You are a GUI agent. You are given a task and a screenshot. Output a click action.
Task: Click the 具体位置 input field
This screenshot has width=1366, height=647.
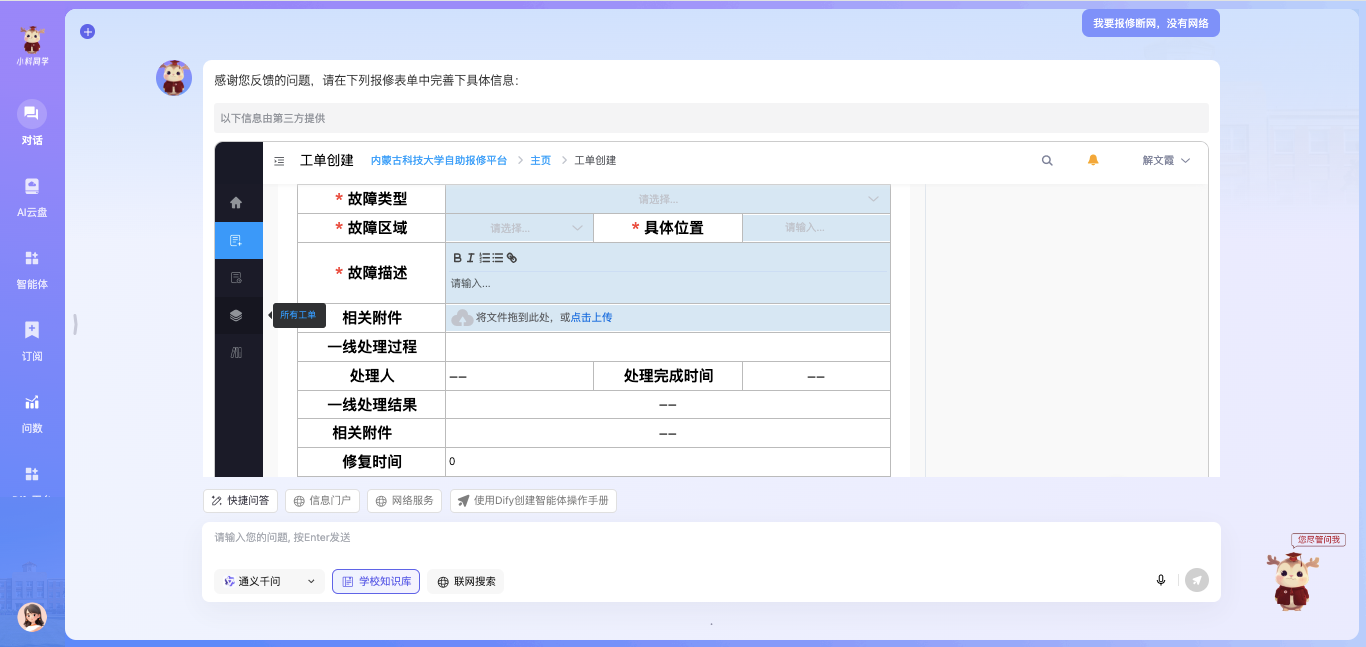click(815, 227)
